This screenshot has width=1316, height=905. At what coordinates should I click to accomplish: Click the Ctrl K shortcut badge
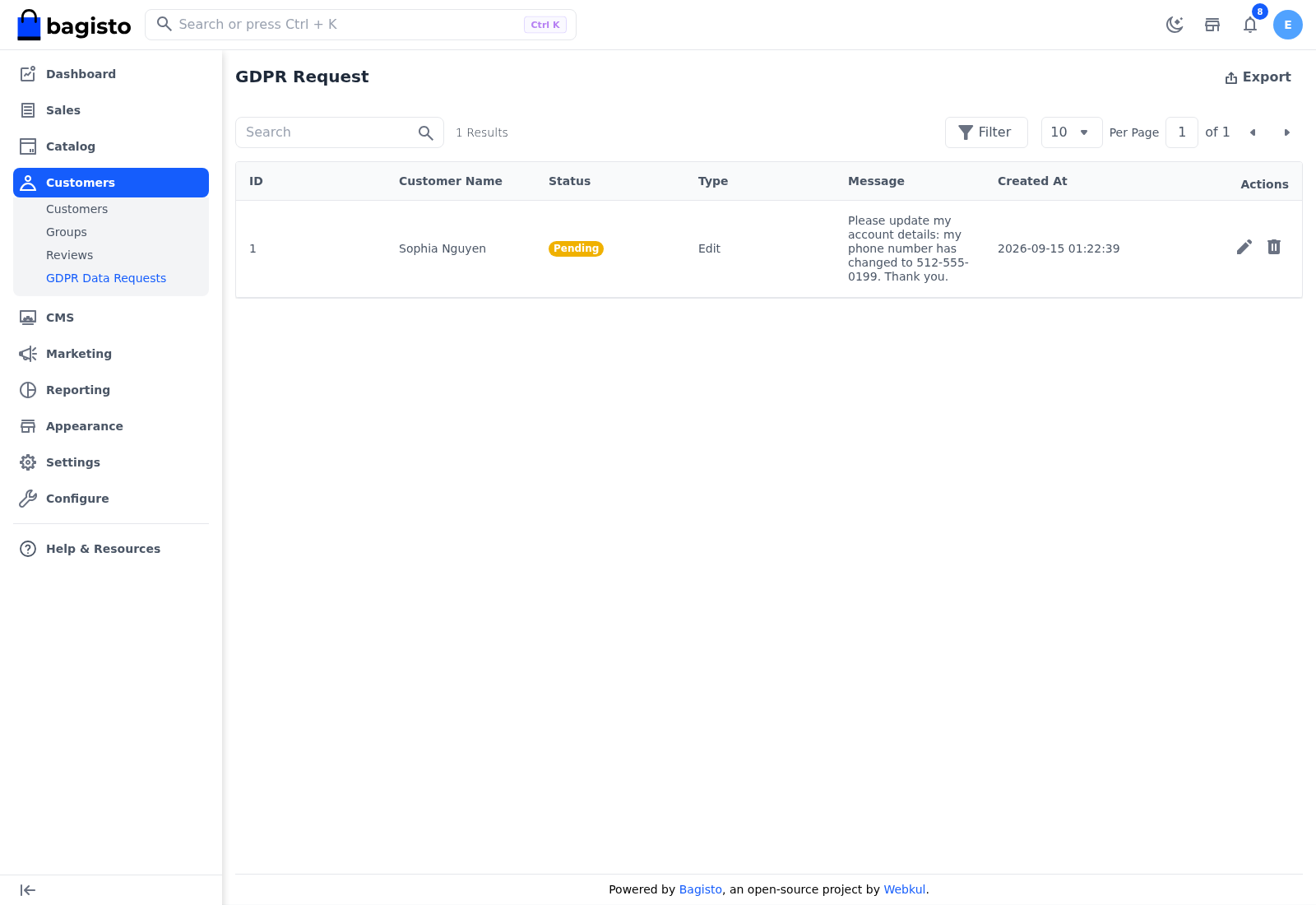tap(545, 25)
